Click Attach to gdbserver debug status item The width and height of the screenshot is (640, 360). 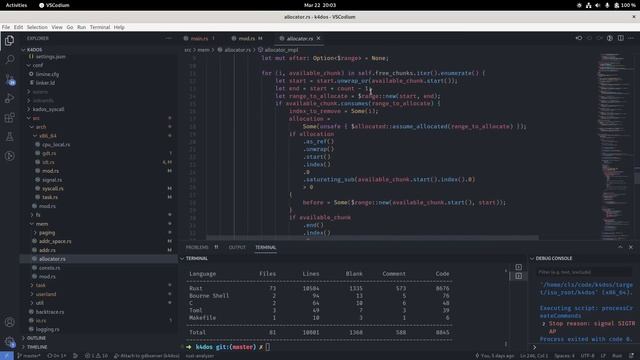pos(146,356)
